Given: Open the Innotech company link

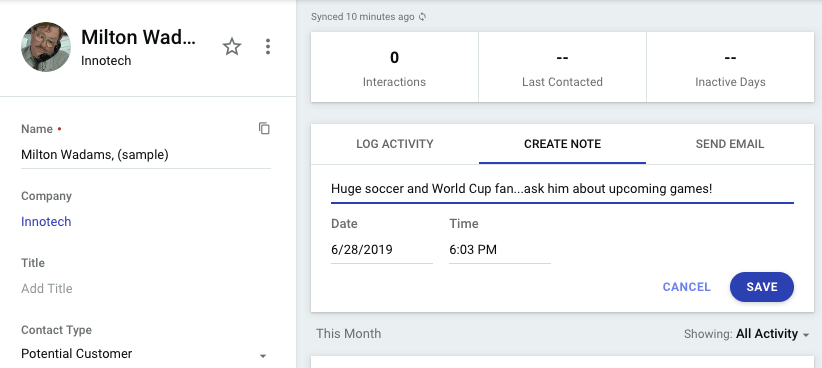Looking at the screenshot, I should click(46, 222).
